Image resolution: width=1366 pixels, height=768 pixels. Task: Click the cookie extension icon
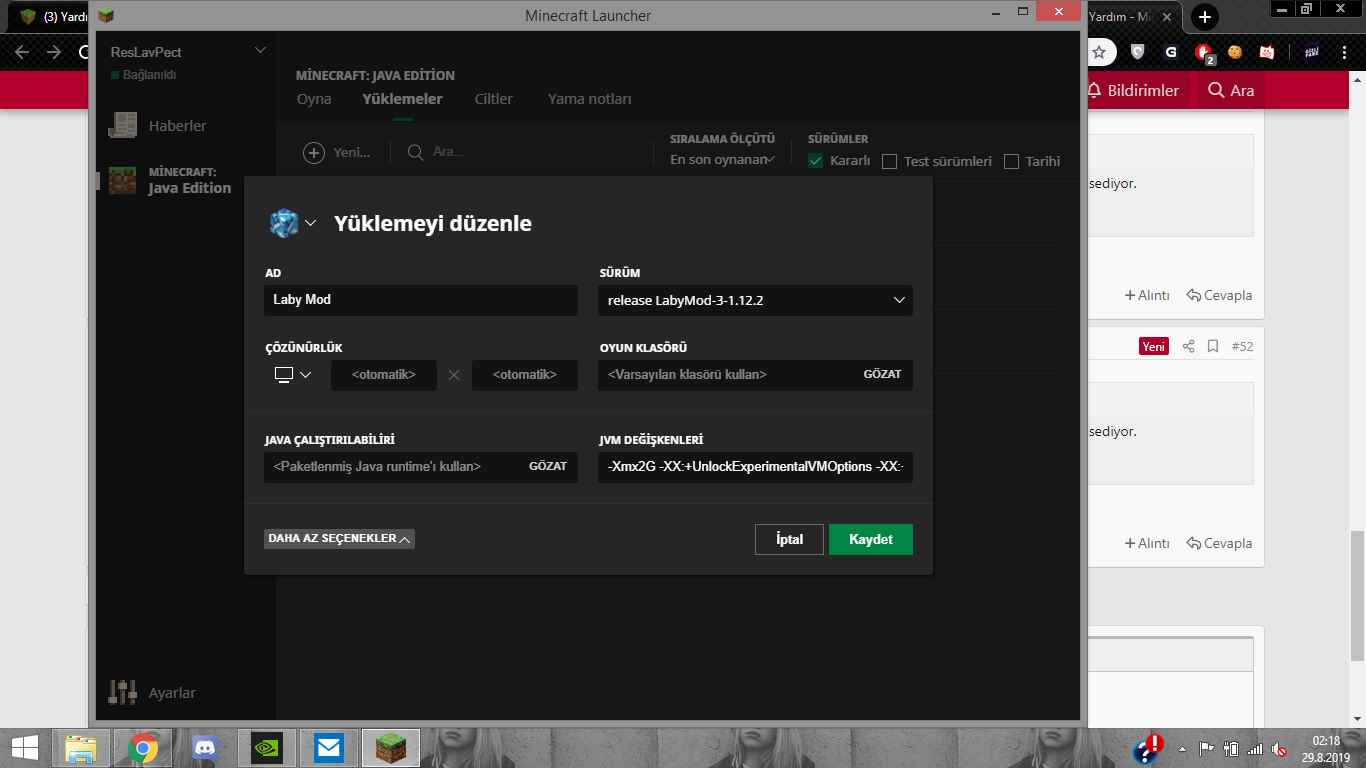[x=1236, y=52]
